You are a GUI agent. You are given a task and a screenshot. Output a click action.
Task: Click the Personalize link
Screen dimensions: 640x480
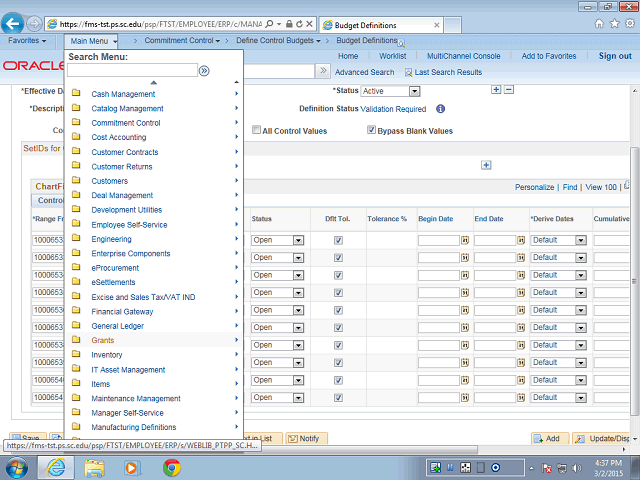(534, 187)
